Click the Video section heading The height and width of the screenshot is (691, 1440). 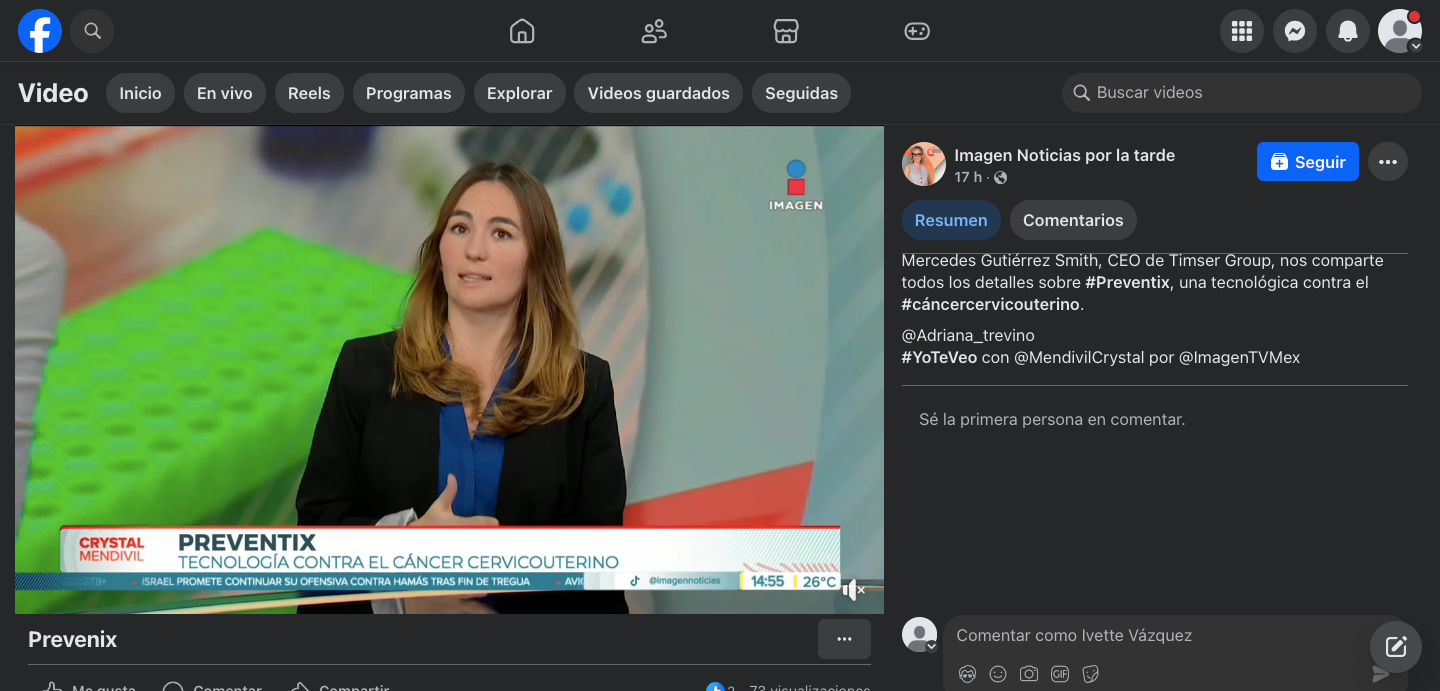(x=53, y=93)
